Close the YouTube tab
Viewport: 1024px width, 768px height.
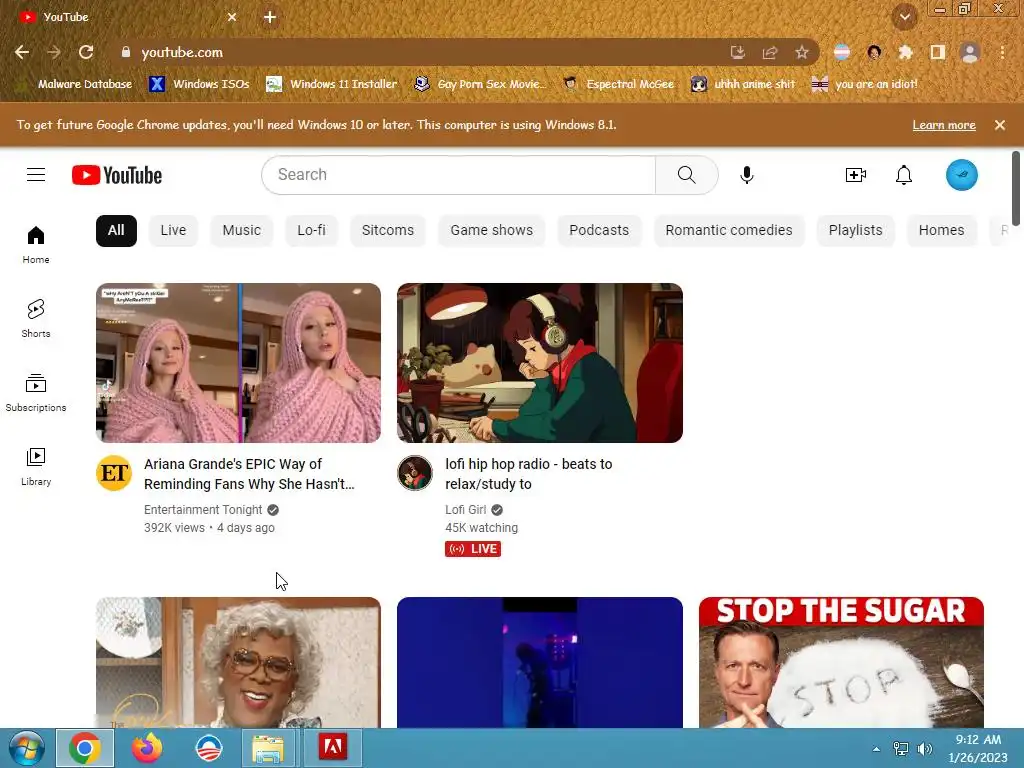point(232,17)
